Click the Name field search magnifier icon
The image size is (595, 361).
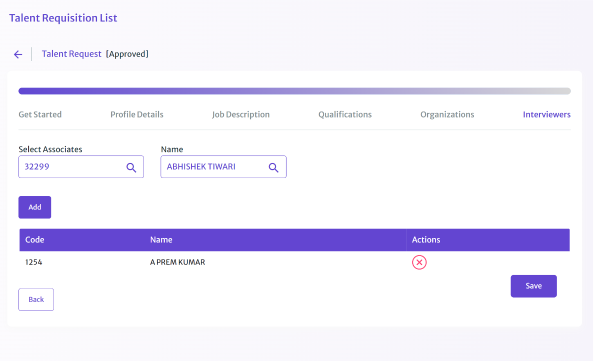(274, 167)
